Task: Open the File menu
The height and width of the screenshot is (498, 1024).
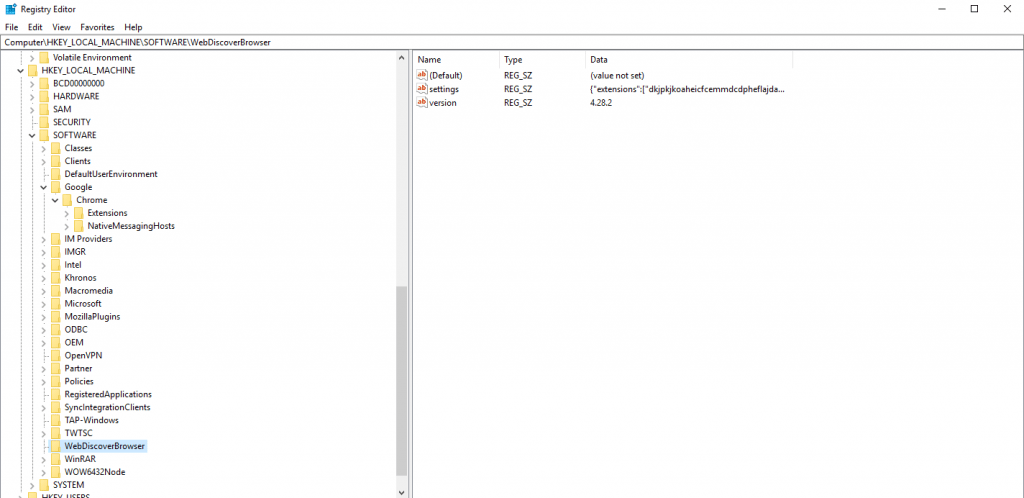Action: coord(11,27)
